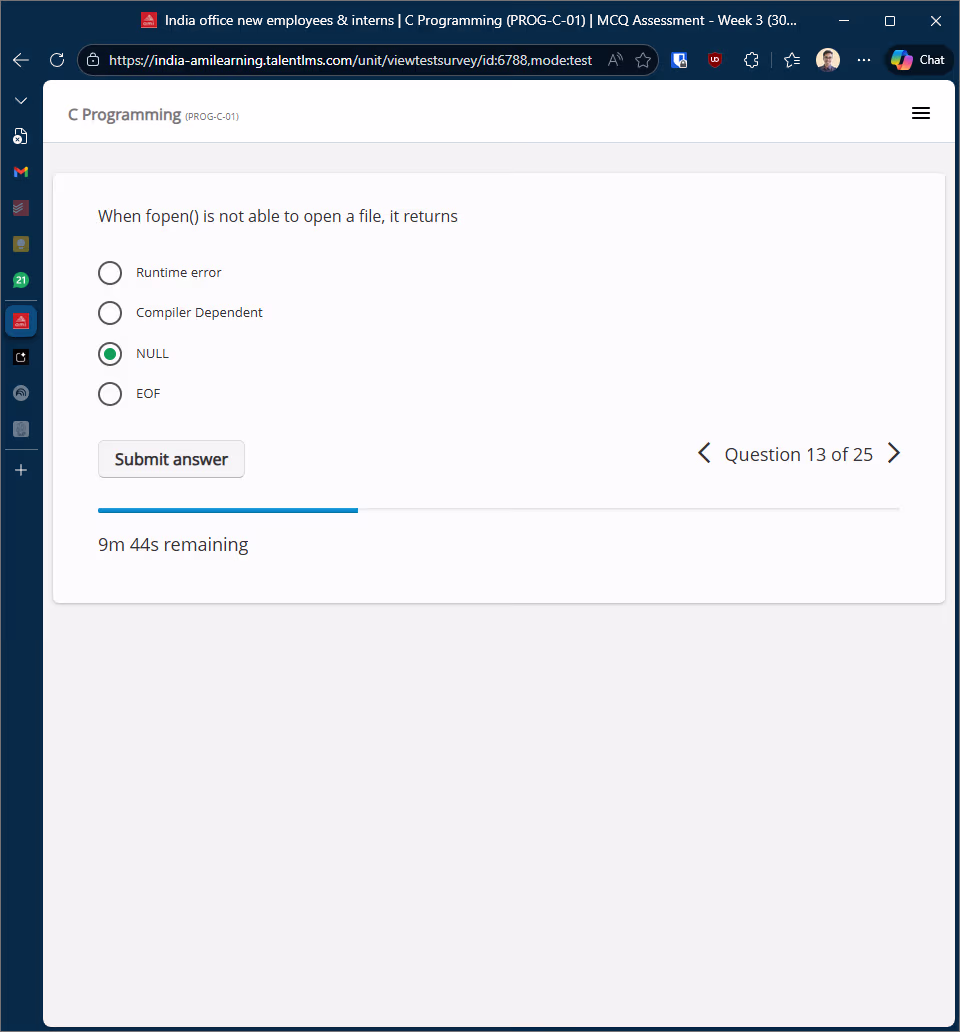This screenshot has height=1032, width=960.
Task: Click the Read aloud icon in address bar
Action: pos(615,60)
